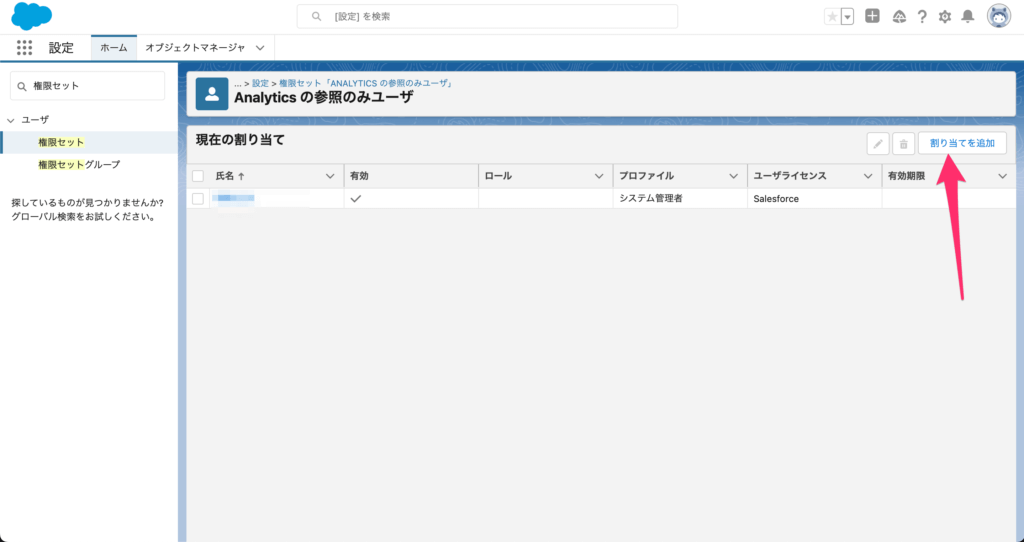
Task: Click the Analytics の参照のみユーザ page title
Action: [x=324, y=97]
